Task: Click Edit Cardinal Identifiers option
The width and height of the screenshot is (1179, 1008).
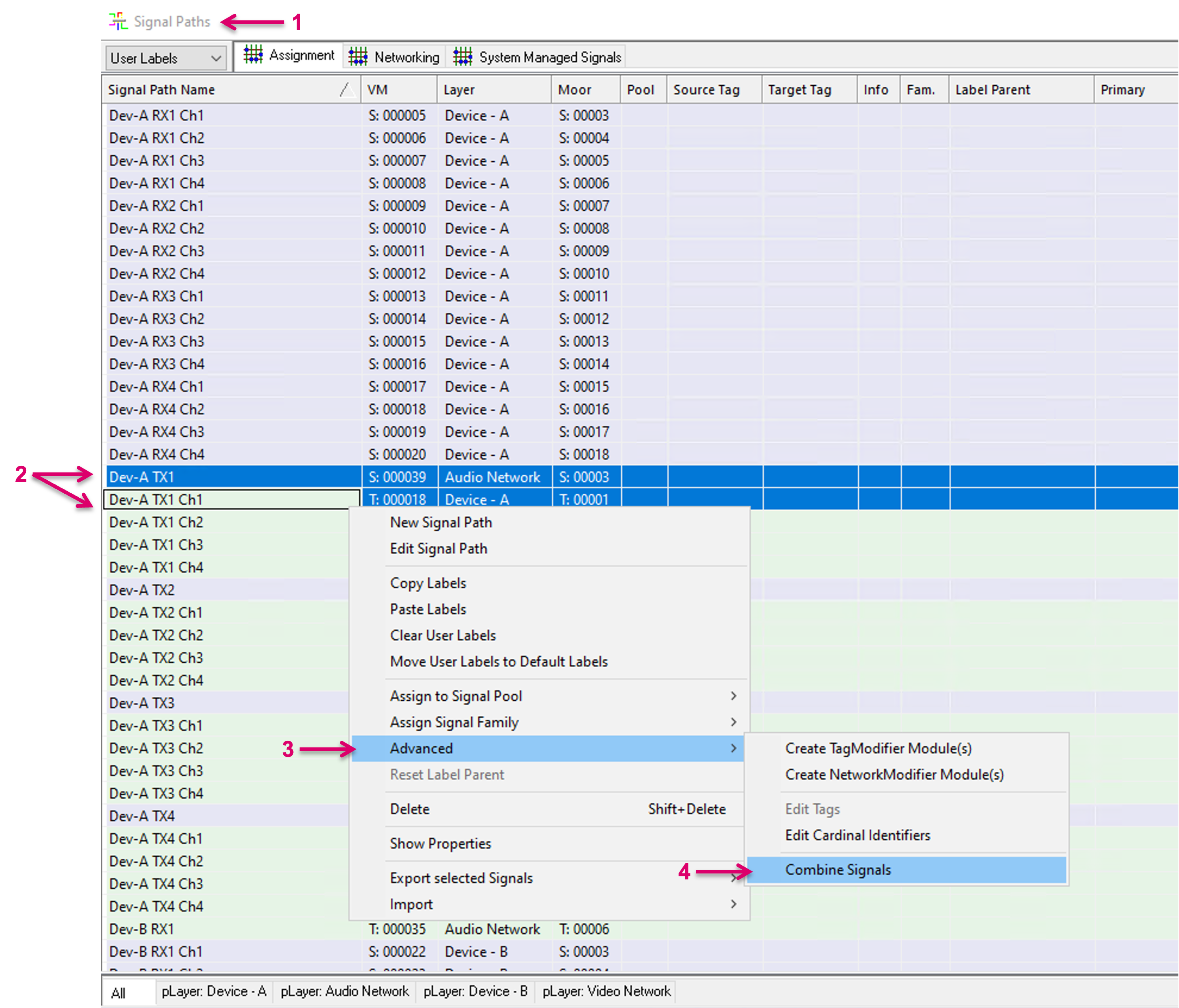Action: tap(857, 835)
